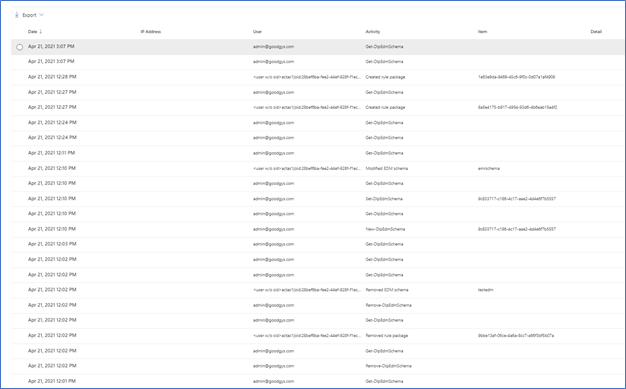The image size is (626, 389).
Task: Click admin@goodgys.com in the 12:11 PM row
Action: click(x=273, y=153)
